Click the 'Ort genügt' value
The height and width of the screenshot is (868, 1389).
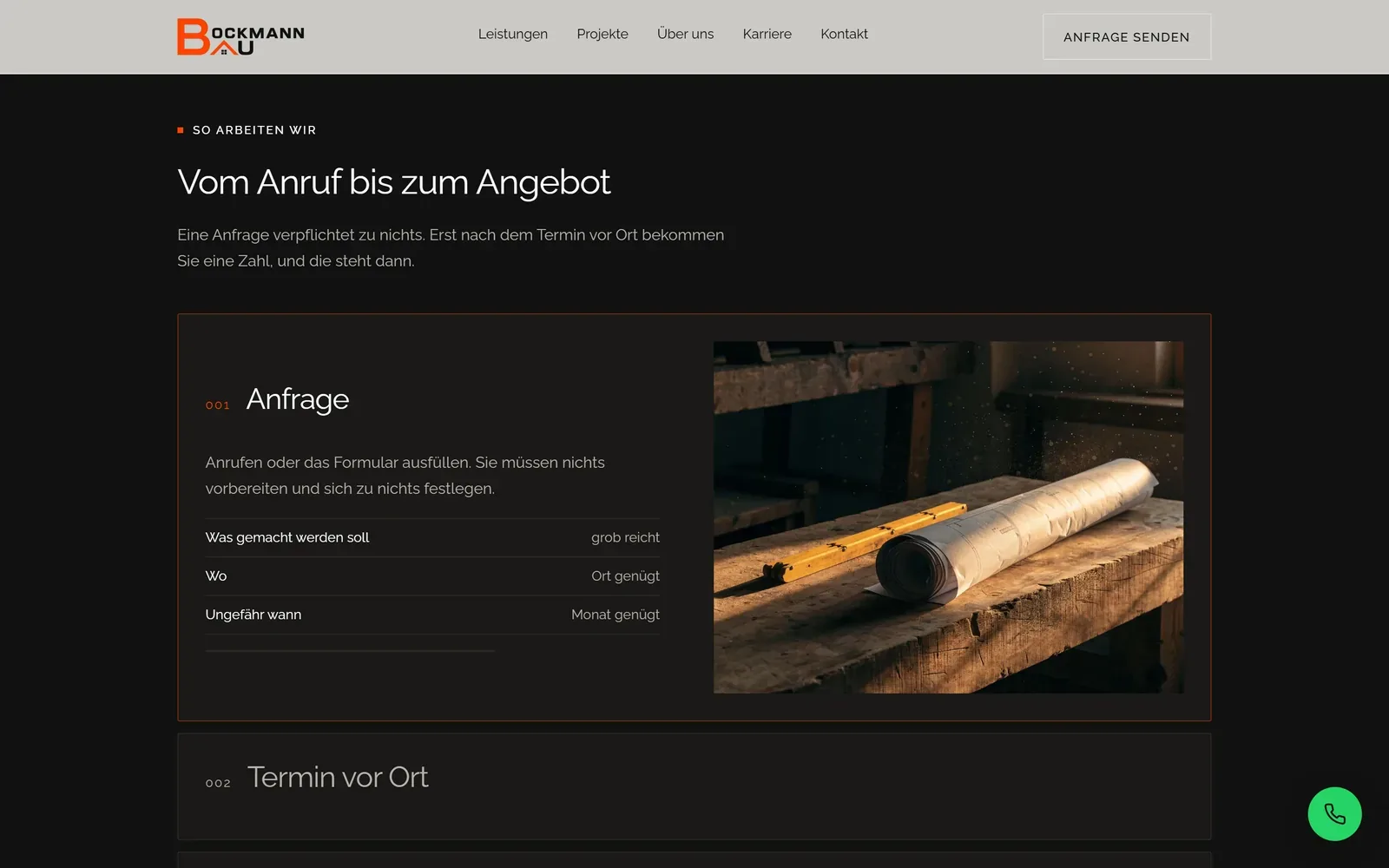pos(625,575)
